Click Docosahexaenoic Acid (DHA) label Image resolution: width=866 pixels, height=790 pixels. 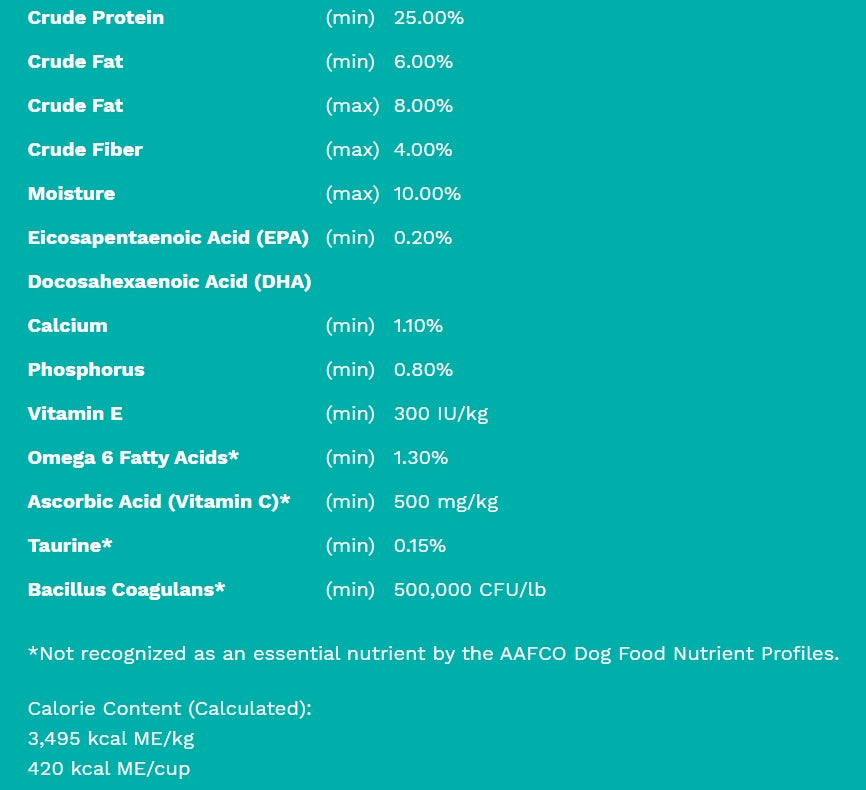point(169,282)
